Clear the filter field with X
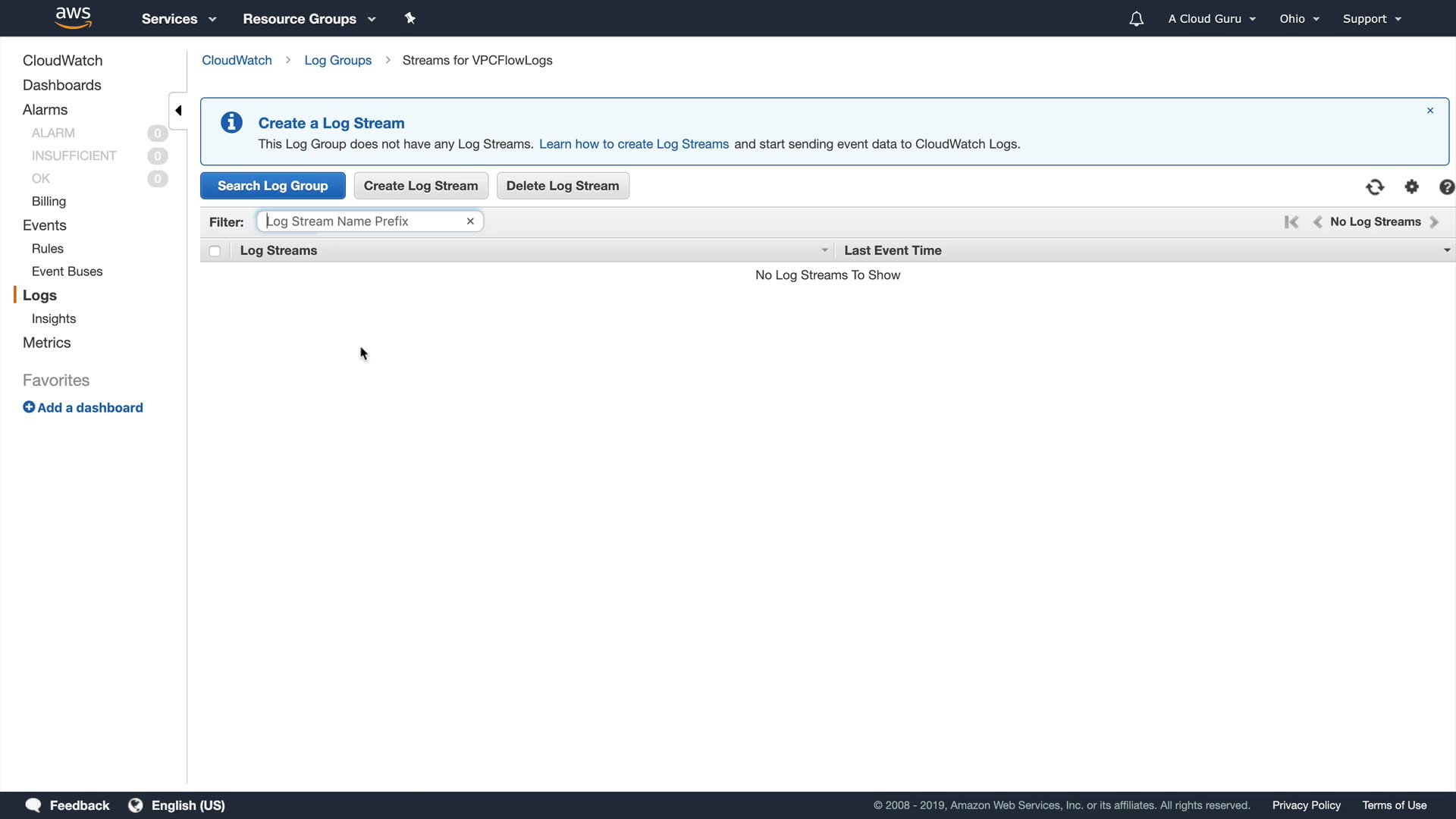 (470, 221)
